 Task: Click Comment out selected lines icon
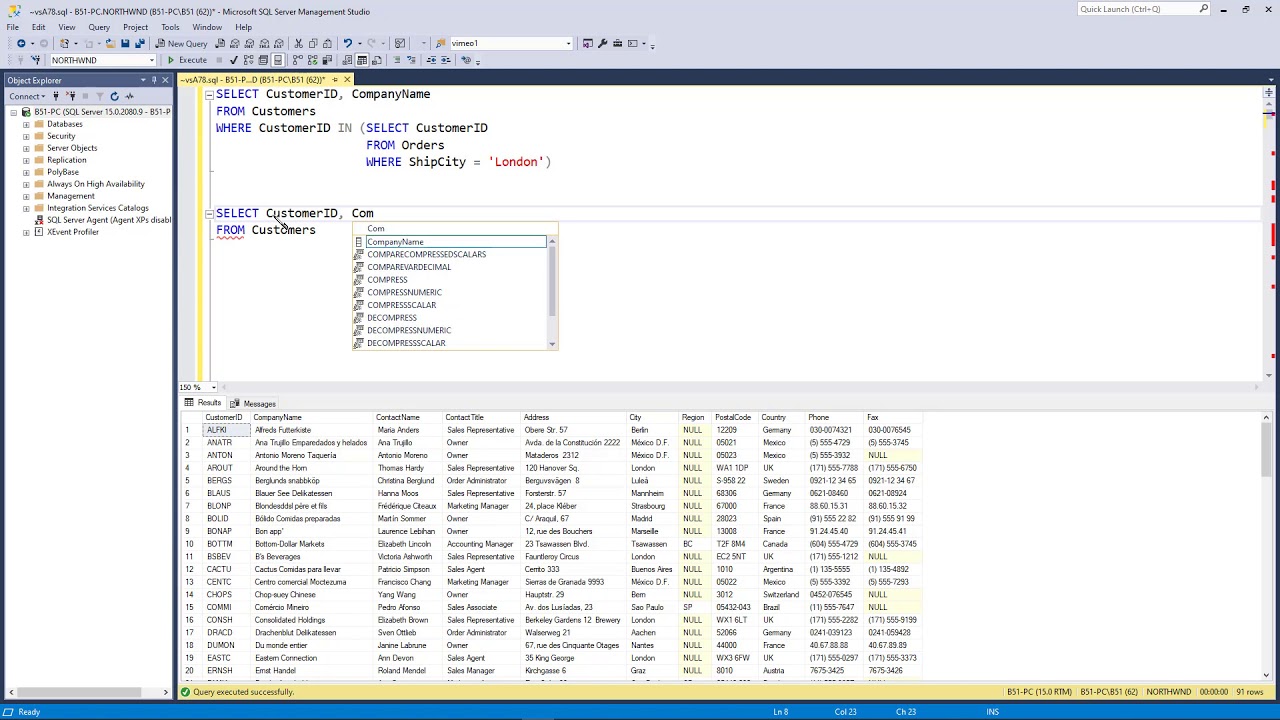point(396,60)
